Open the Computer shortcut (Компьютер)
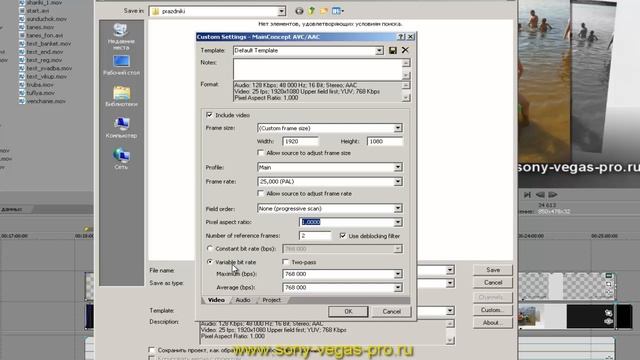The width and height of the screenshot is (640, 360). pos(121,128)
